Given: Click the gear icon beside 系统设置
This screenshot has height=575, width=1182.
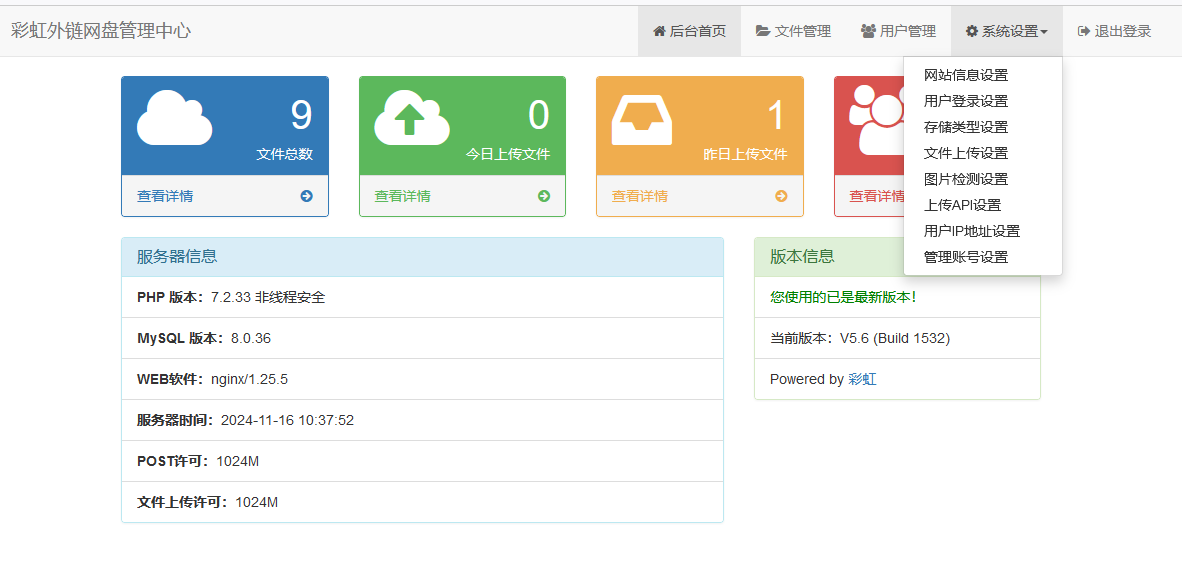Looking at the screenshot, I should click(x=972, y=31).
